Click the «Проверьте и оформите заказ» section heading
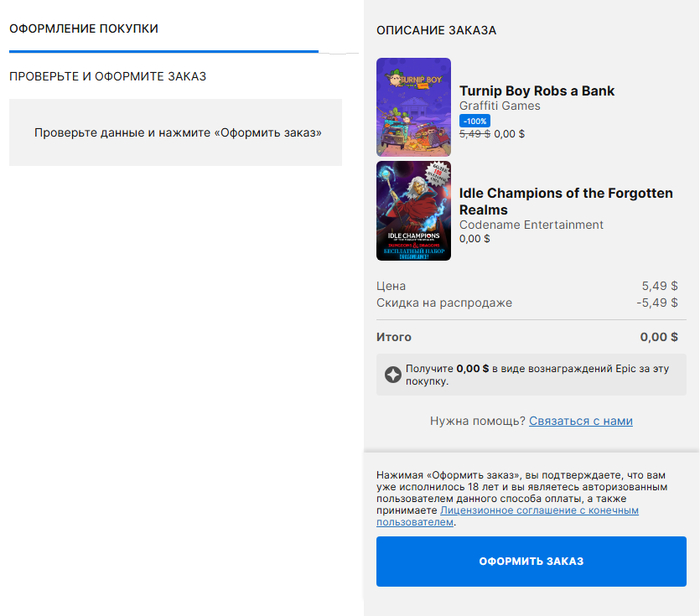This screenshot has height=616, width=700. coord(108,76)
